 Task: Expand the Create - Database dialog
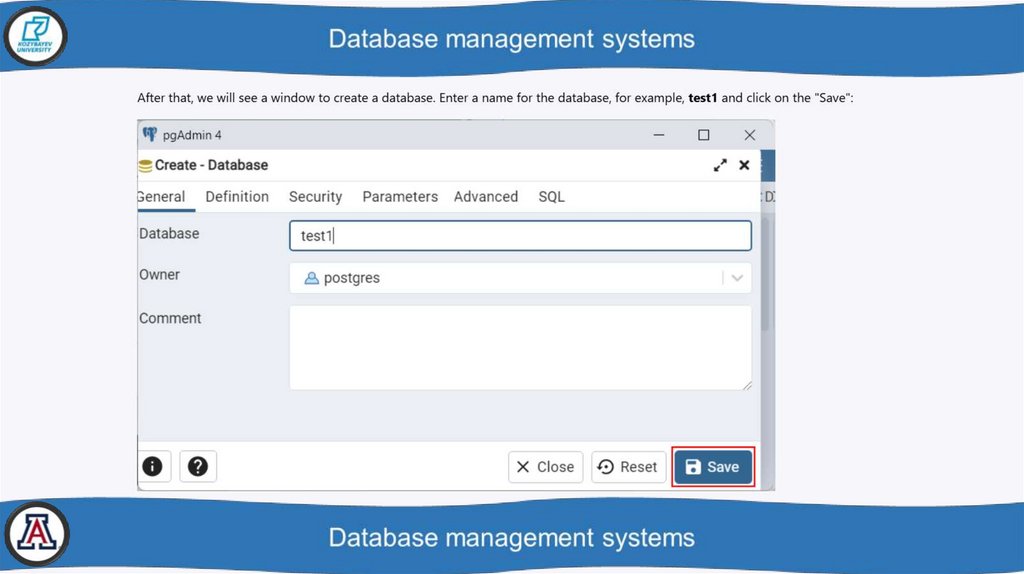point(720,165)
